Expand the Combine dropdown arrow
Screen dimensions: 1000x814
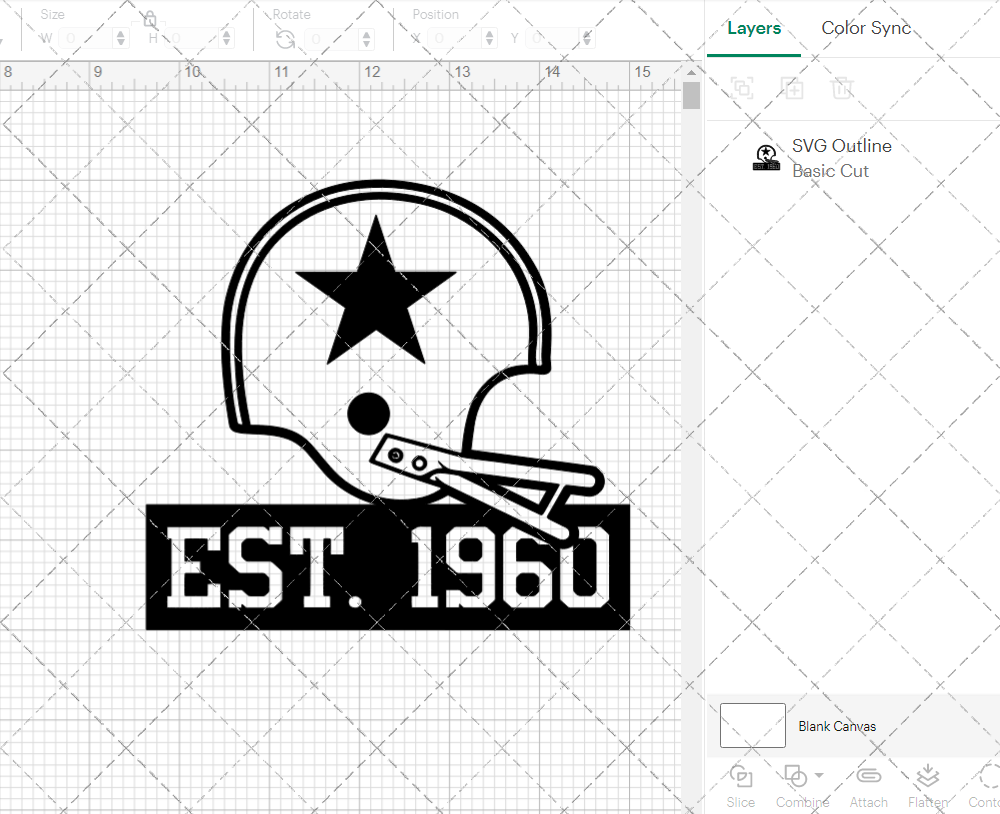(x=819, y=776)
